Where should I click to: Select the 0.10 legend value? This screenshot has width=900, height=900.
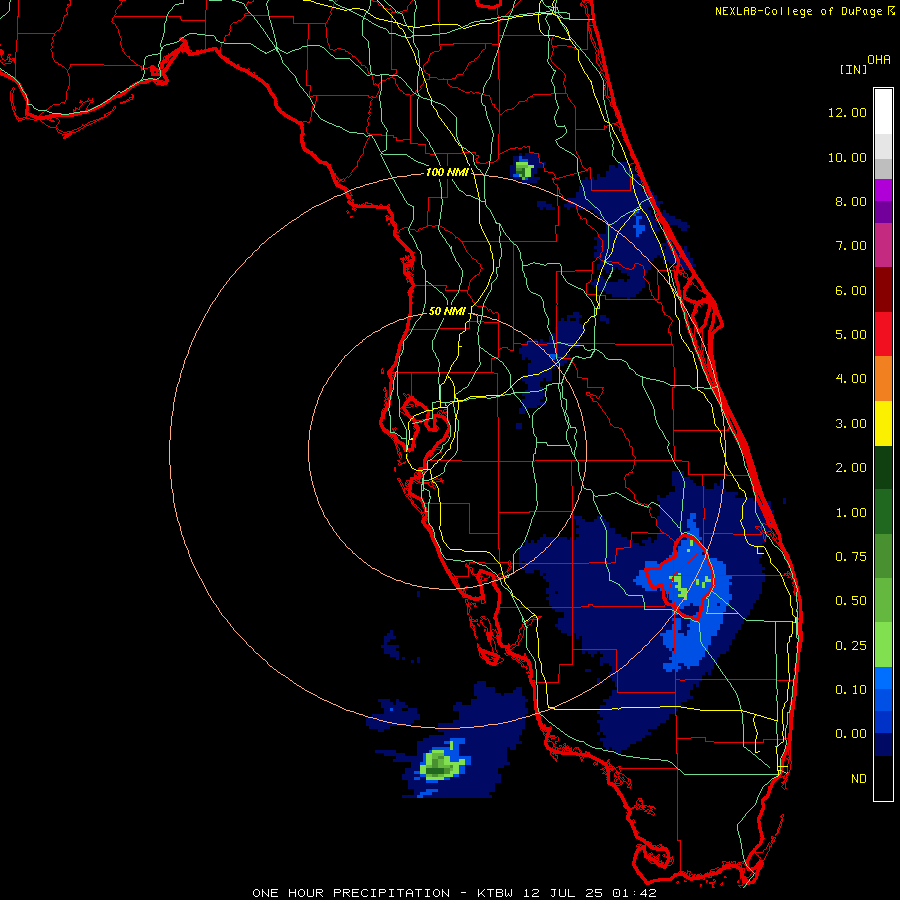pos(851,690)
